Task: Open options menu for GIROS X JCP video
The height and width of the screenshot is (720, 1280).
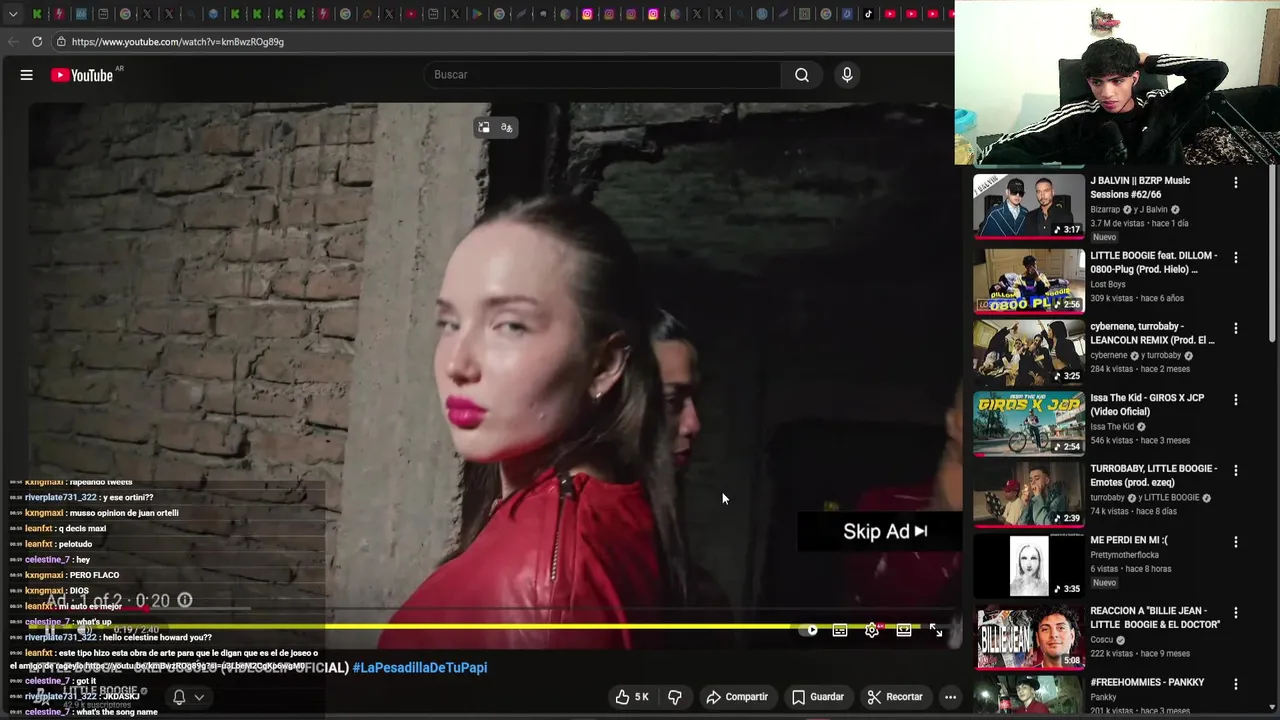Action: point(1236,399)
